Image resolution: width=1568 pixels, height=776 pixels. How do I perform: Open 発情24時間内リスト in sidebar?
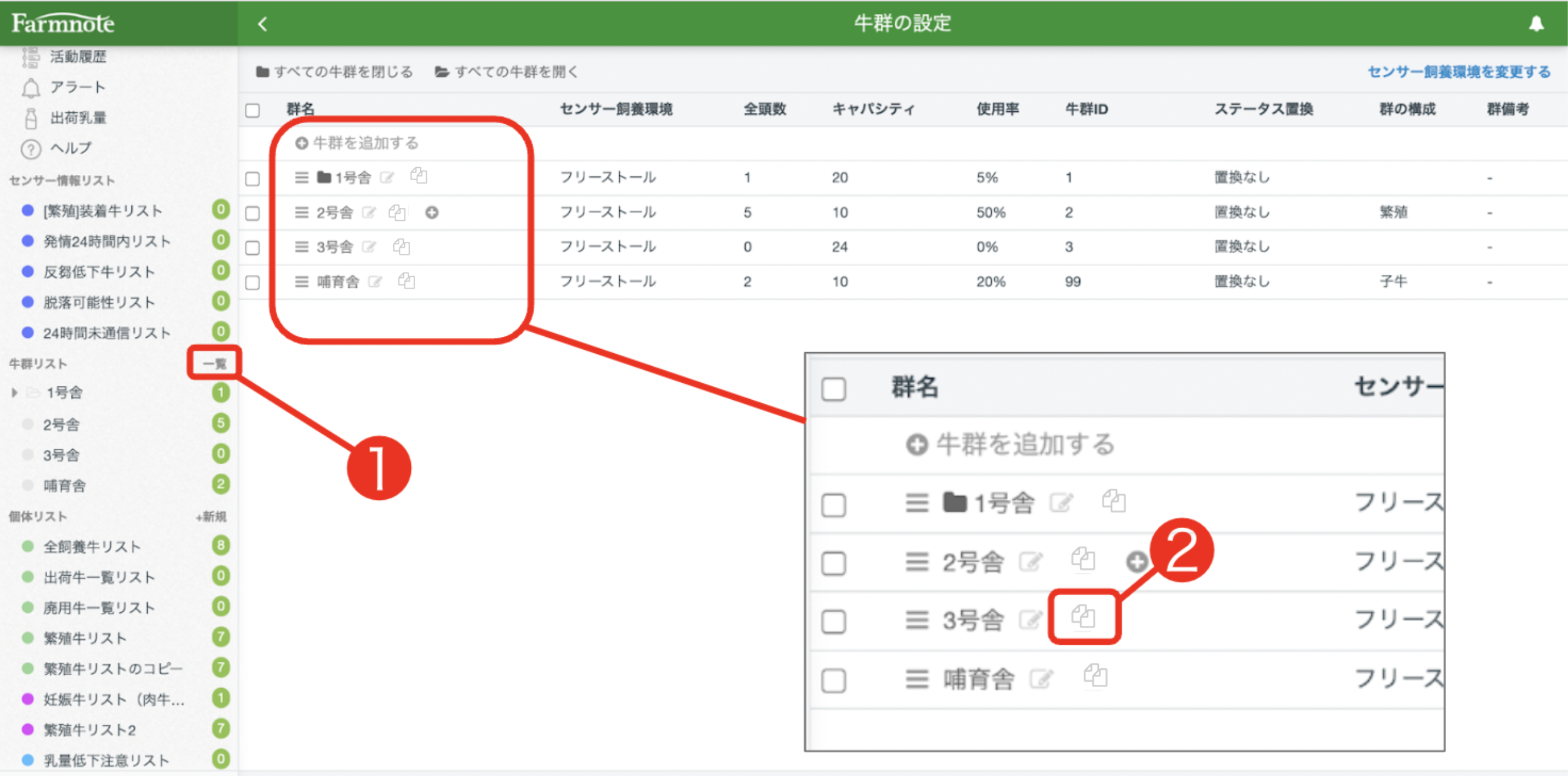click(x=107, y=241)
